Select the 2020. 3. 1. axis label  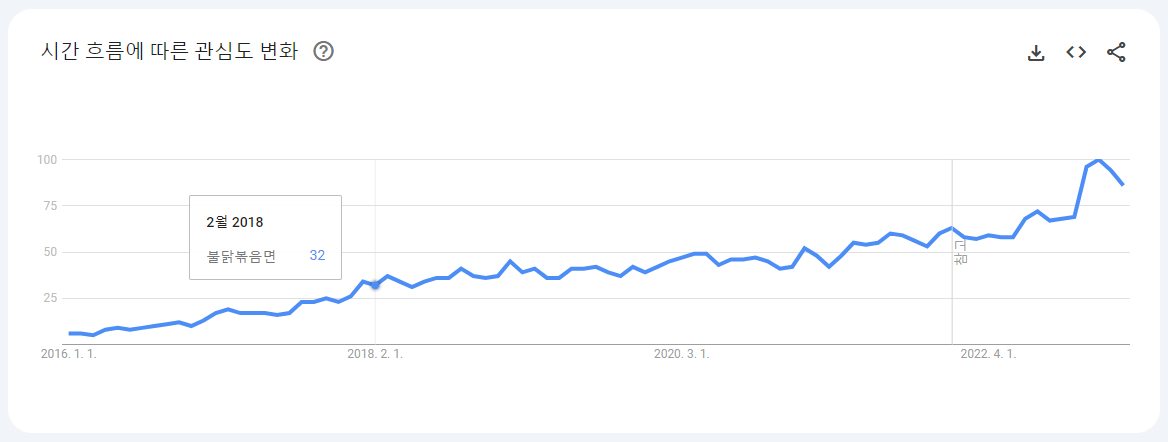click(682, 355)
